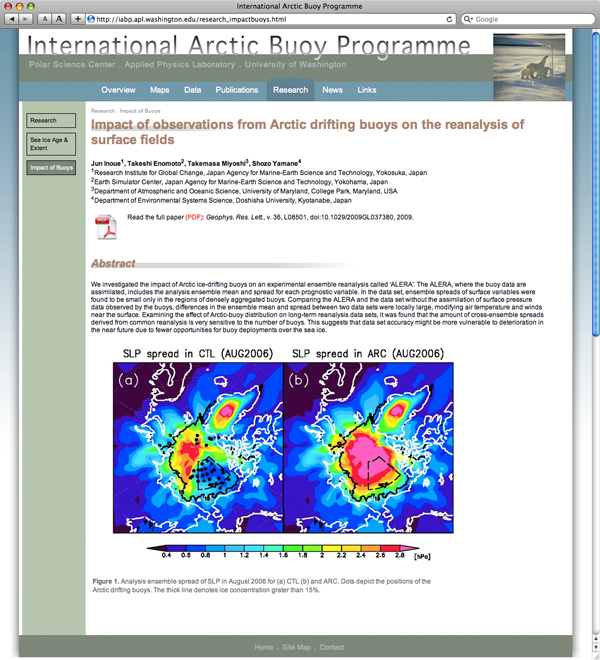
Task: Click the 'Impact of observations from Arctic' heading
Action: pos(307,132)
